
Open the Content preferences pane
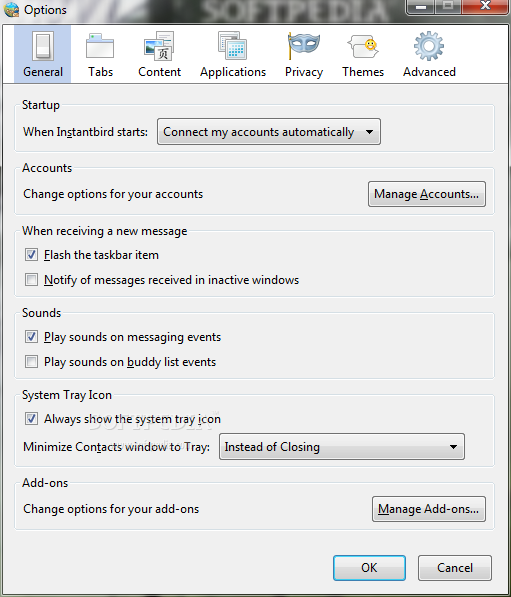tap(159, 54)
